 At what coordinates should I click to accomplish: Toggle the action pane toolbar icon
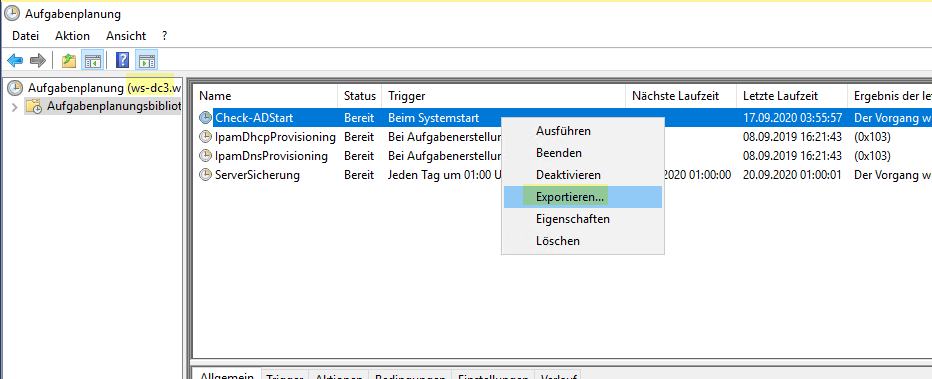(146, 60)
